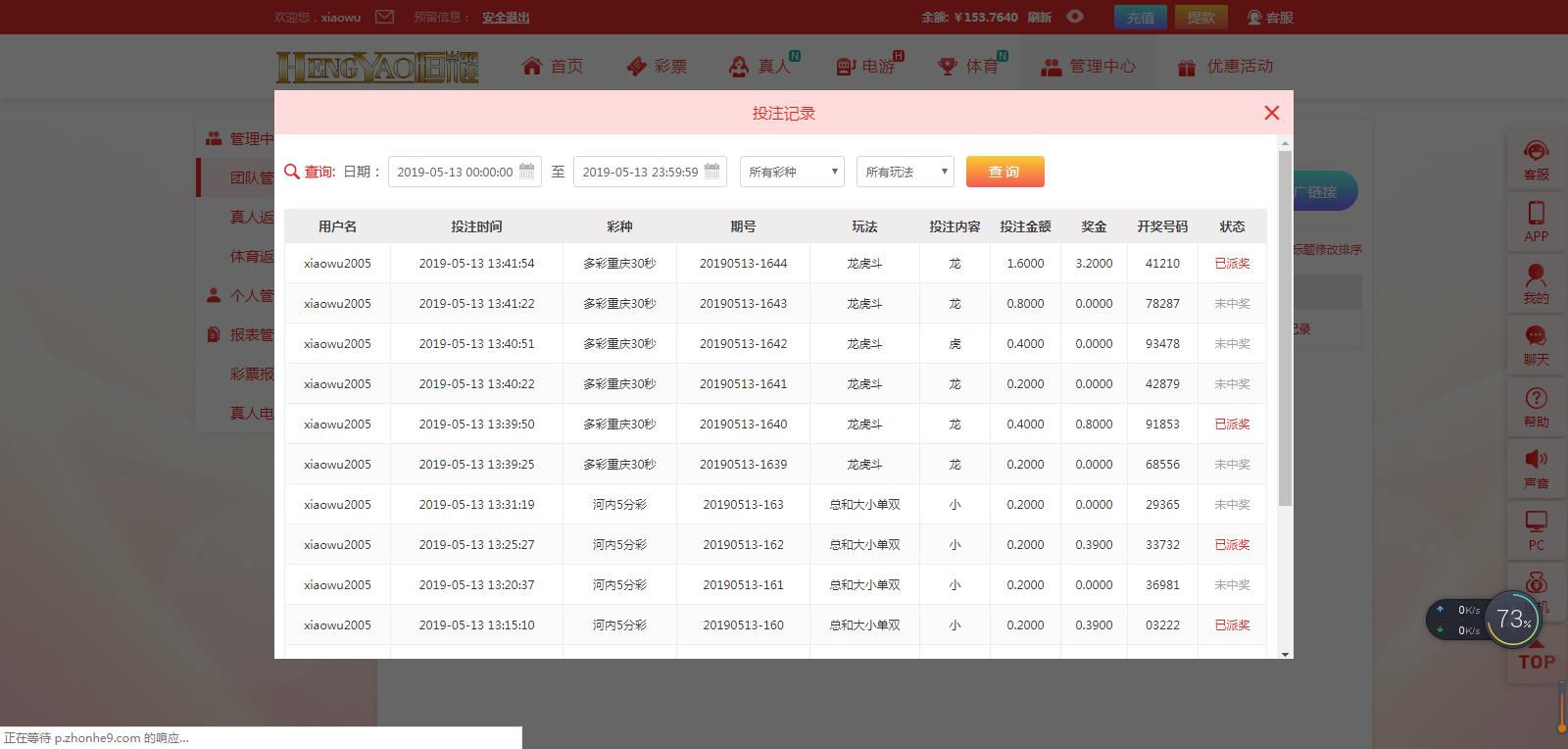Image resolution: width=1568 pixels, height=749 pixels.
Task: Close the 投注记录 dialog
Action: (x=1272, y=113)
